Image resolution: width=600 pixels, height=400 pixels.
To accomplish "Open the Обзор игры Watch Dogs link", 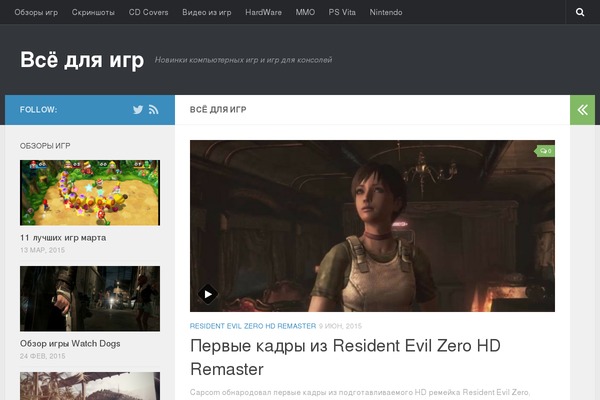I will pos(70,344).
